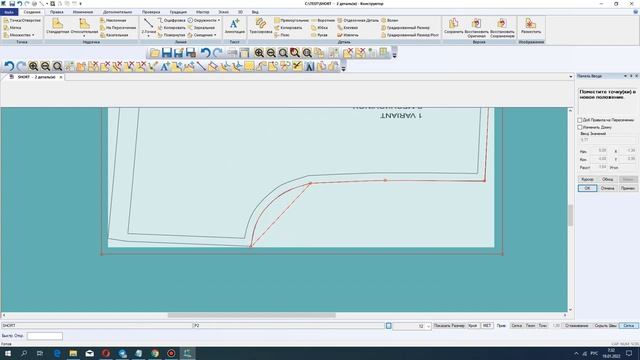The width and height of the screenshot is (640, 360).
Task: Click the ОК button in input panel
Action: coord(587,188)
